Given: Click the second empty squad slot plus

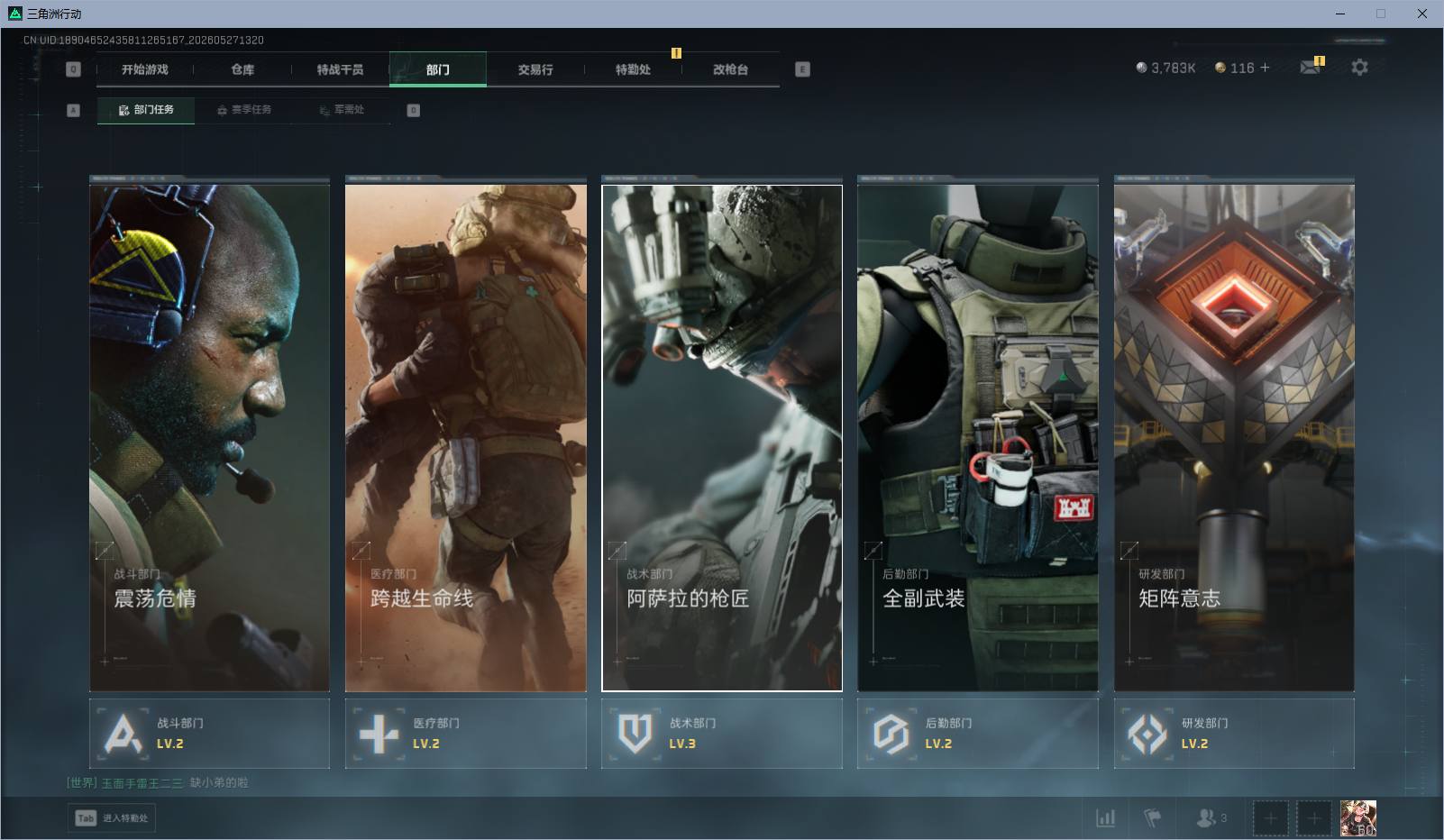Looking at the screenshot, I should point(1313,817).
